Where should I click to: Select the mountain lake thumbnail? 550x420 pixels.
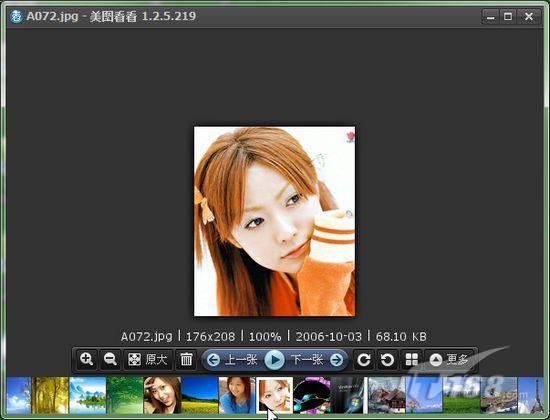88,395
